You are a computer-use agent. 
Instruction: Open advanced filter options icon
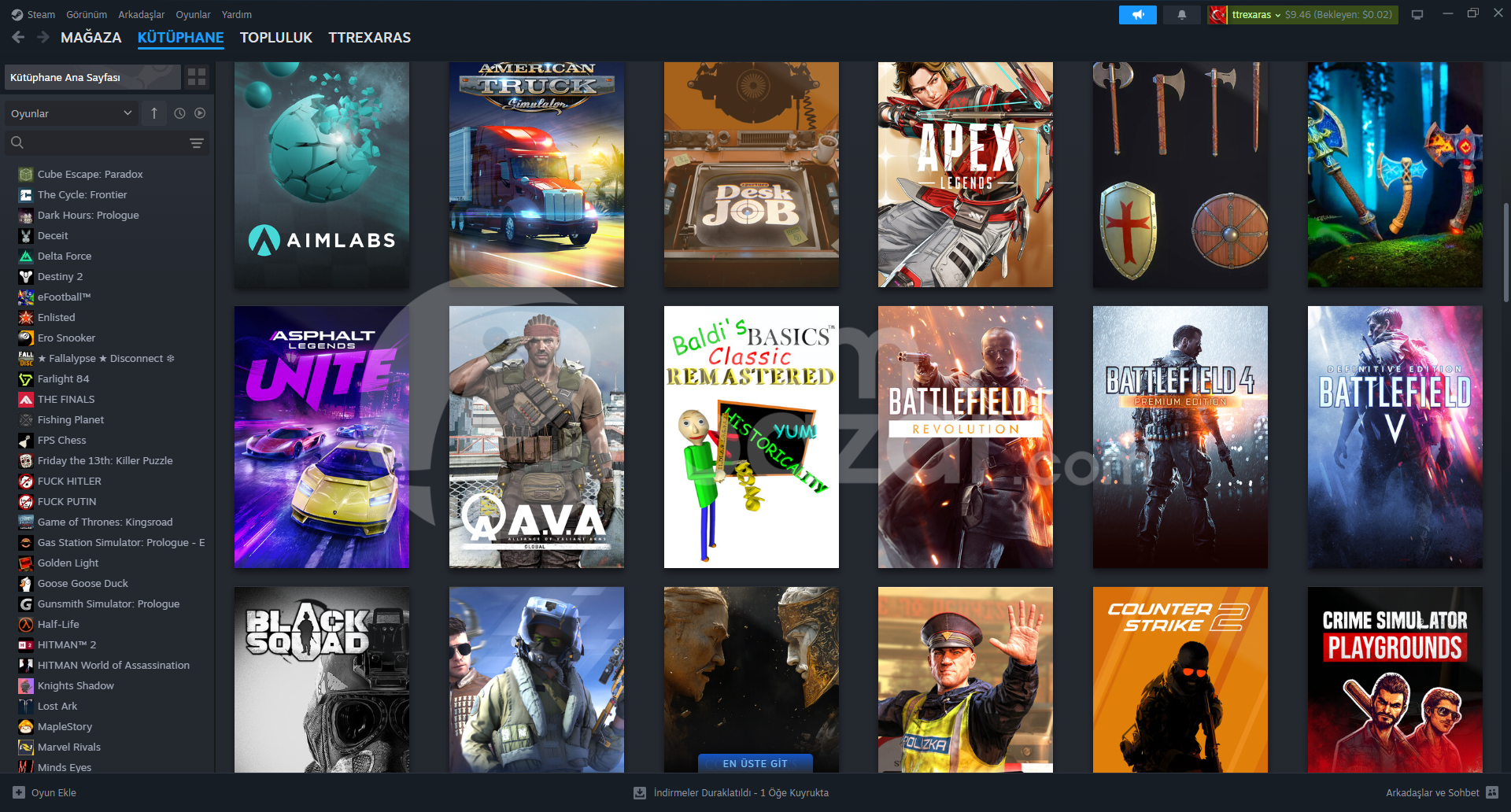pos(197,142)
